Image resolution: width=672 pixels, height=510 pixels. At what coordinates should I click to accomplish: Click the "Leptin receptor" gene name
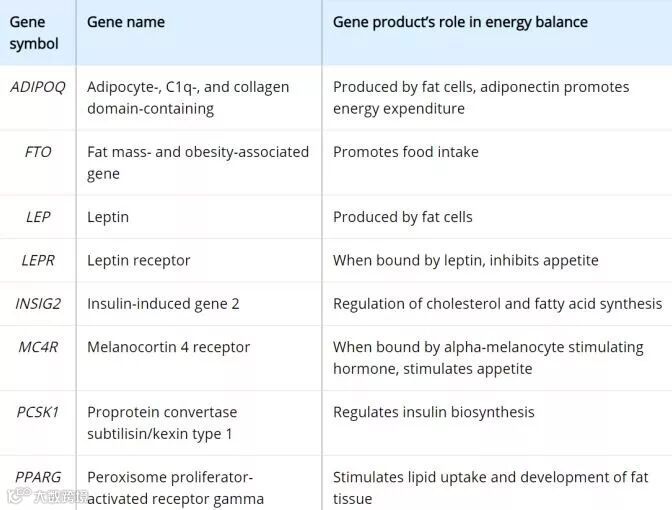point(139,260)
